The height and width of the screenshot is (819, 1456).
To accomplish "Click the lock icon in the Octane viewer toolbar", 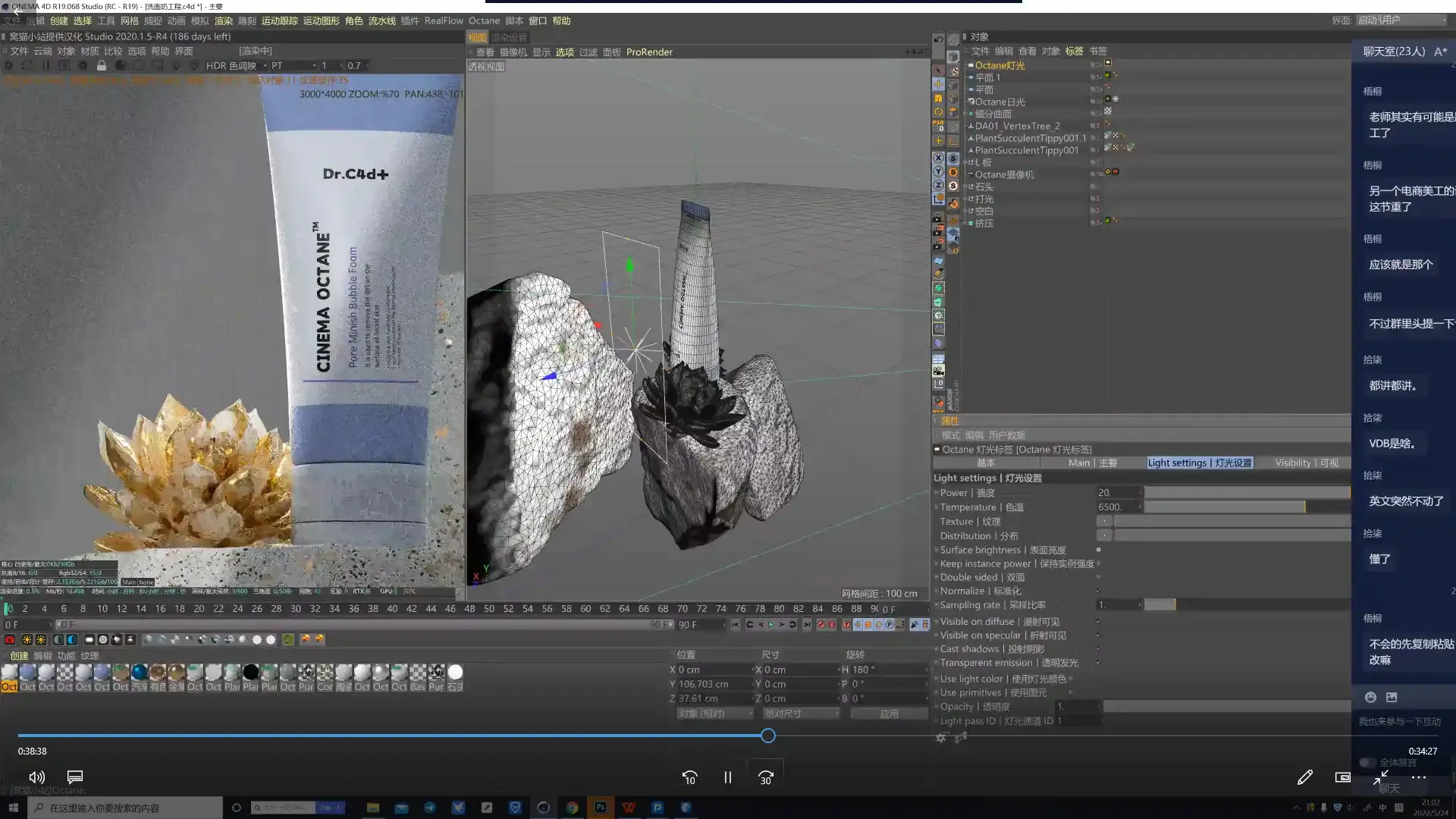I will (x=101, y=66).
